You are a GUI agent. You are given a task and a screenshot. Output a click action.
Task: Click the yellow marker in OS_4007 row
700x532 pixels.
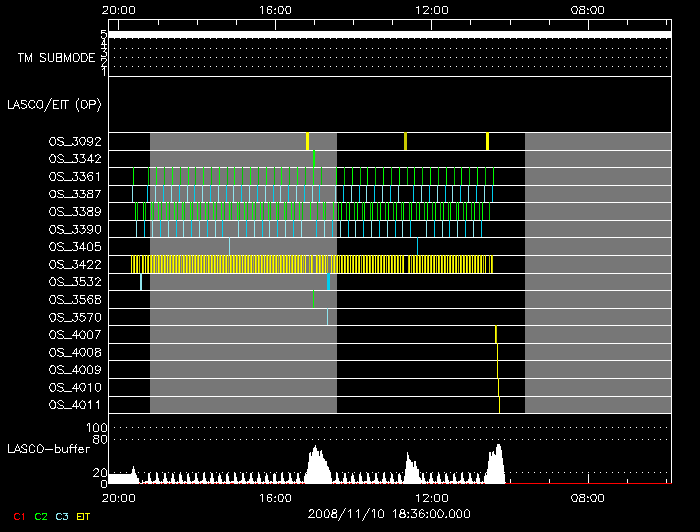496,334
